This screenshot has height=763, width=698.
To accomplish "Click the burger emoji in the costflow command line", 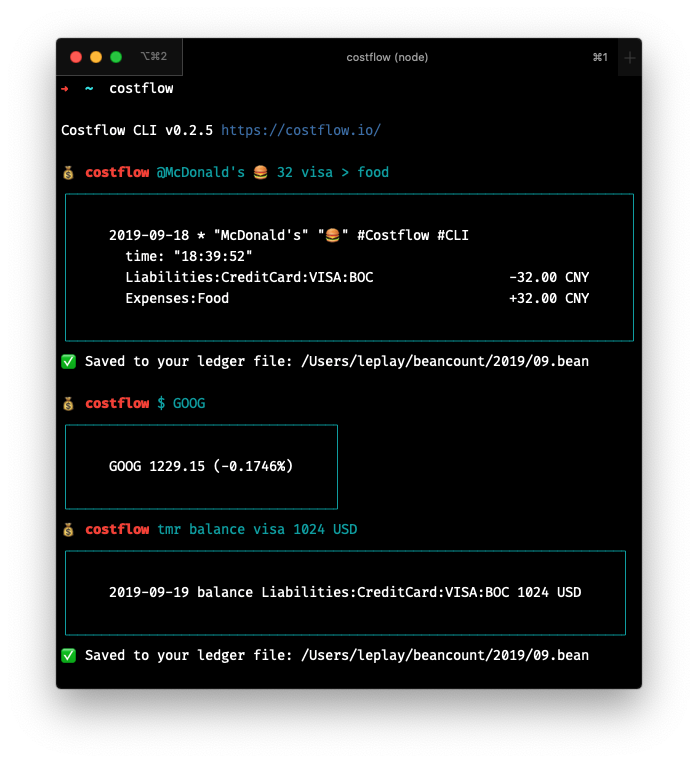I will point(260,172).
